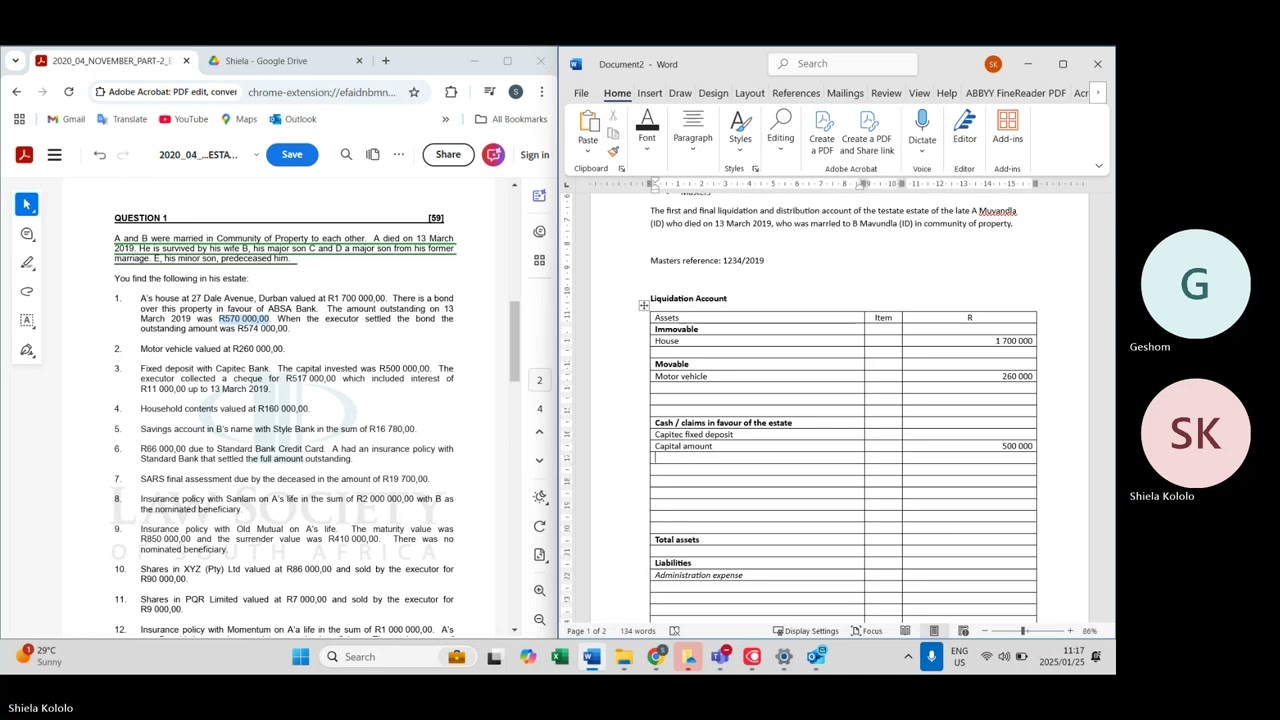Click the PDF viewer vertical scrollbar
The width and height of the screenshot is (1280, 720).
click(x=515, y=343)
